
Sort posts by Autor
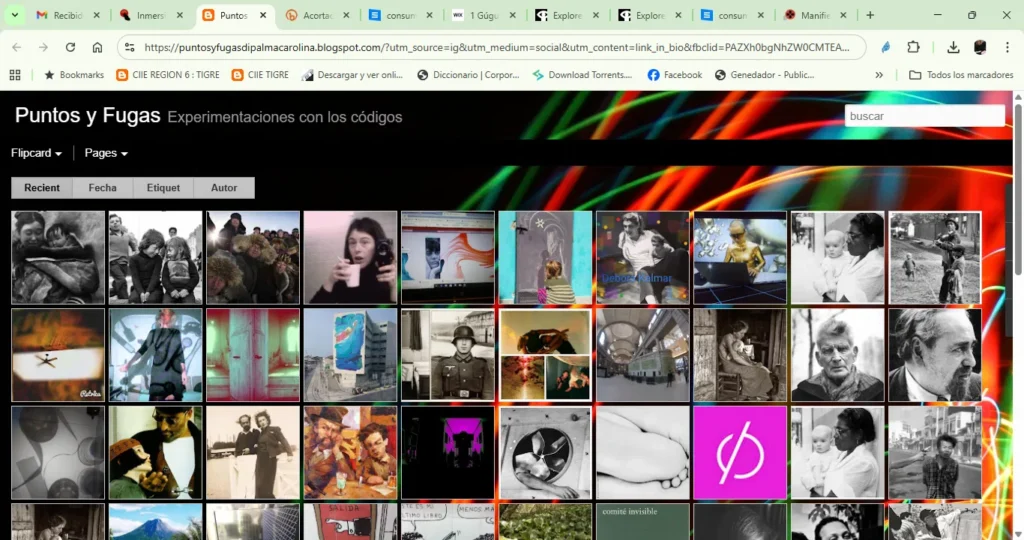click(224, 188)
